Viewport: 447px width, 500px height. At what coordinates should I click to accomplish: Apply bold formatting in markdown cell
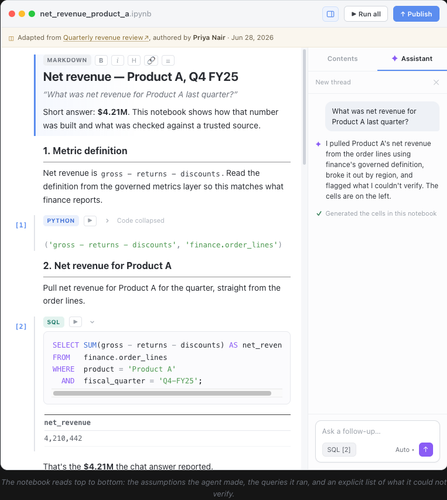101,60
